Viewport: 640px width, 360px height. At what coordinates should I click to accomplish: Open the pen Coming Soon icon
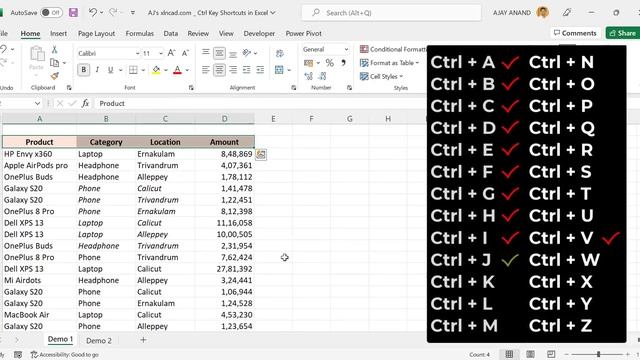pyautogui.click(x=567, y=13)
